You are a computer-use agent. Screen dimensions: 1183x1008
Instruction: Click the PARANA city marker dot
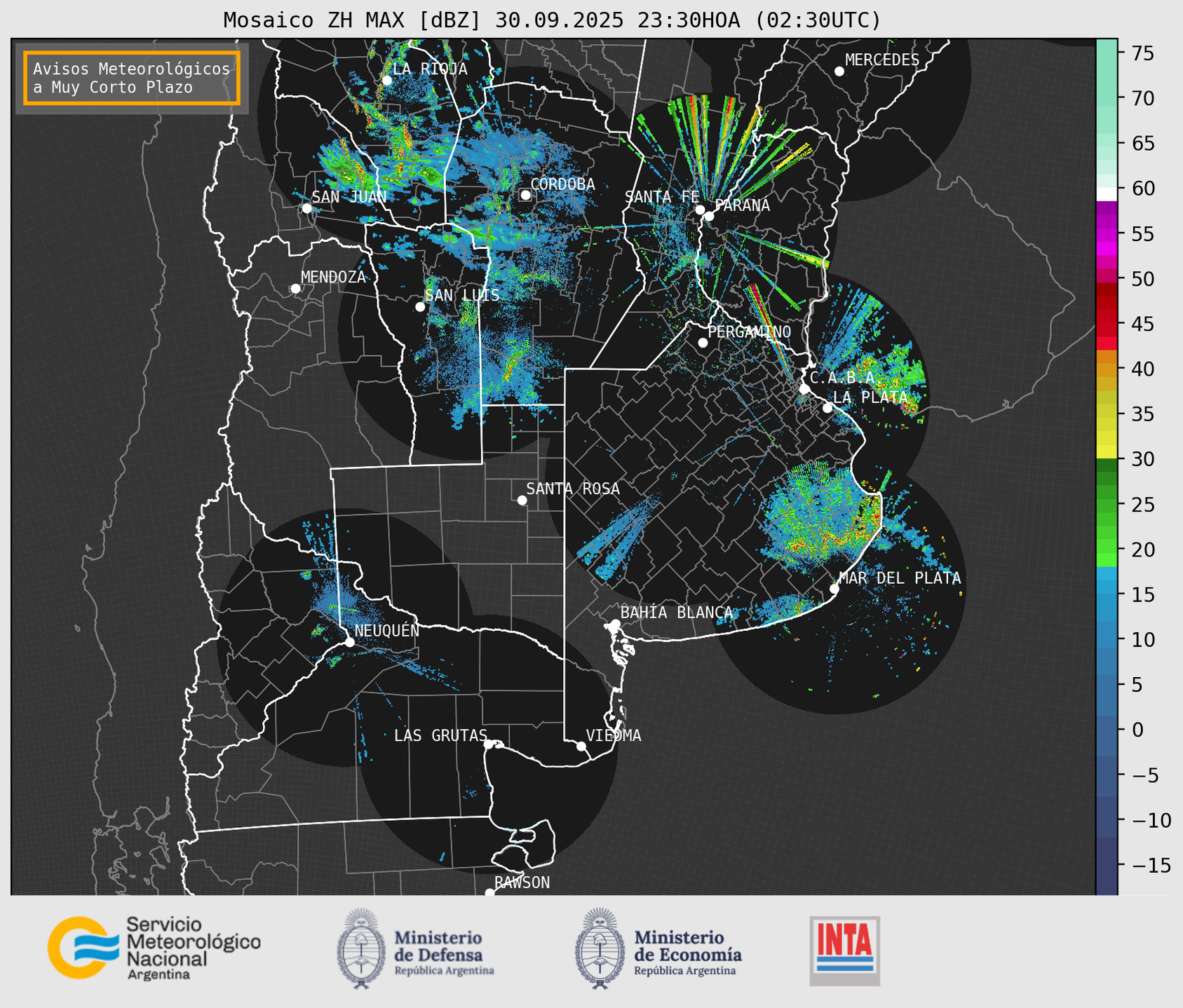click(709, 216)
